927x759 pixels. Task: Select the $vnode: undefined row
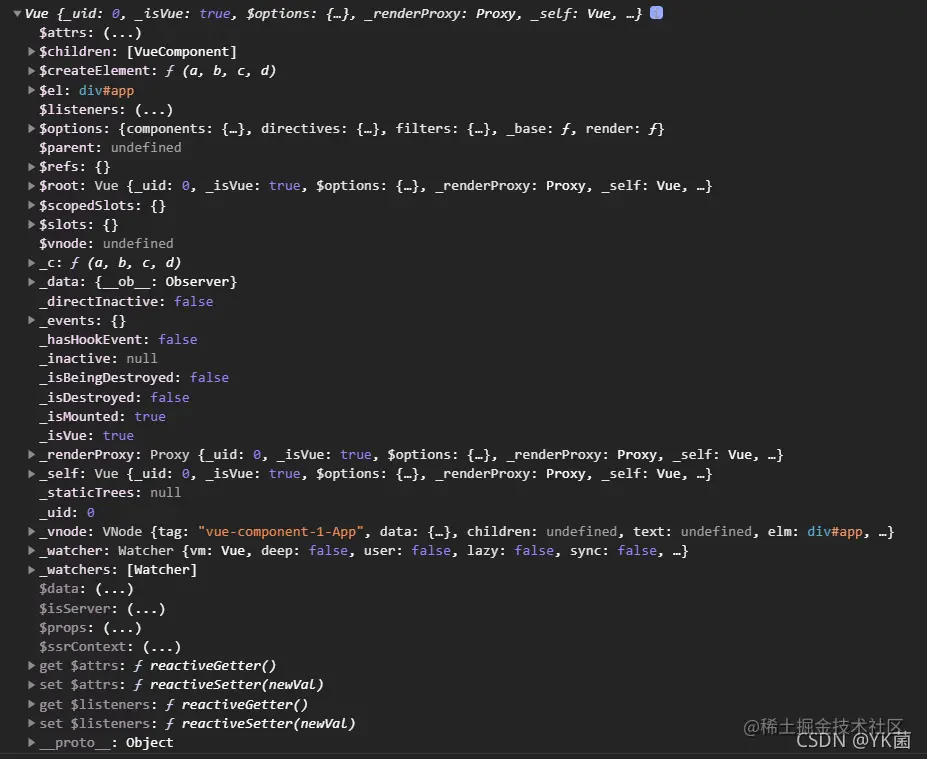(106, 244)
